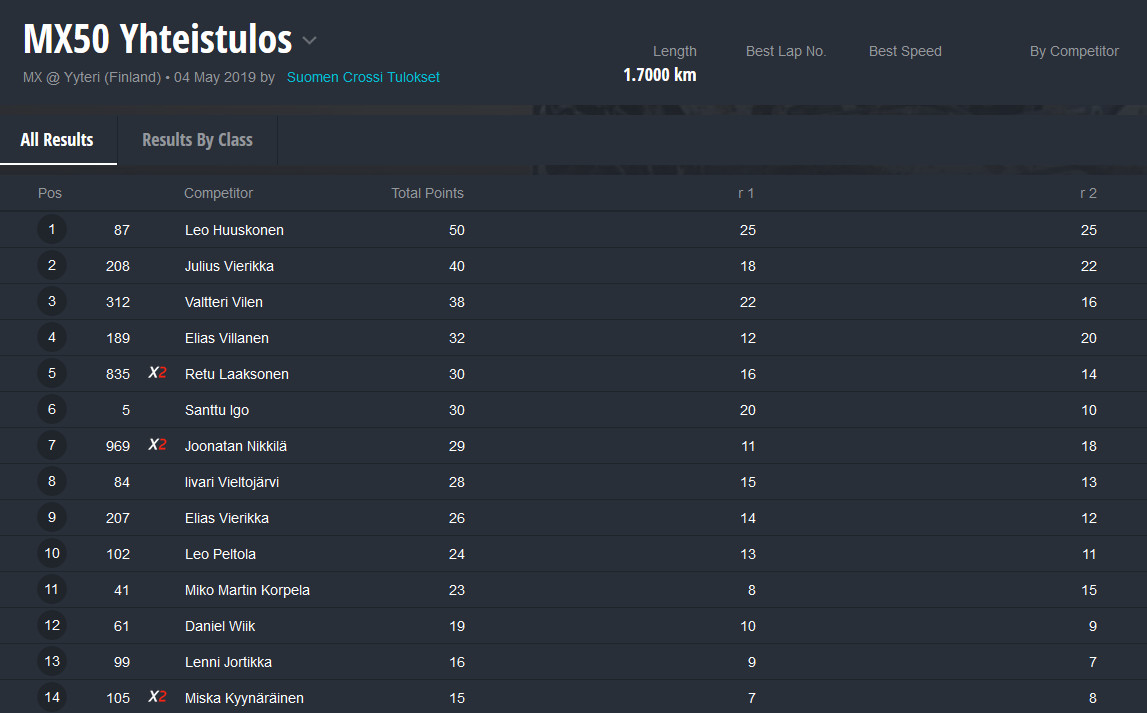Select the Best Lap No. stat label

pyautogui.click(x=786, y=51)
